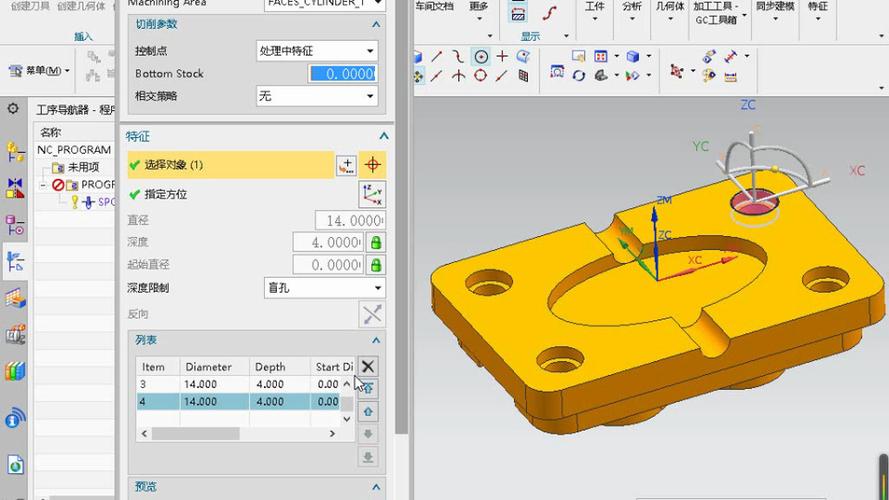Select list row with Item 3
Screen dimensions: 889x500
(x=239, y=384)
